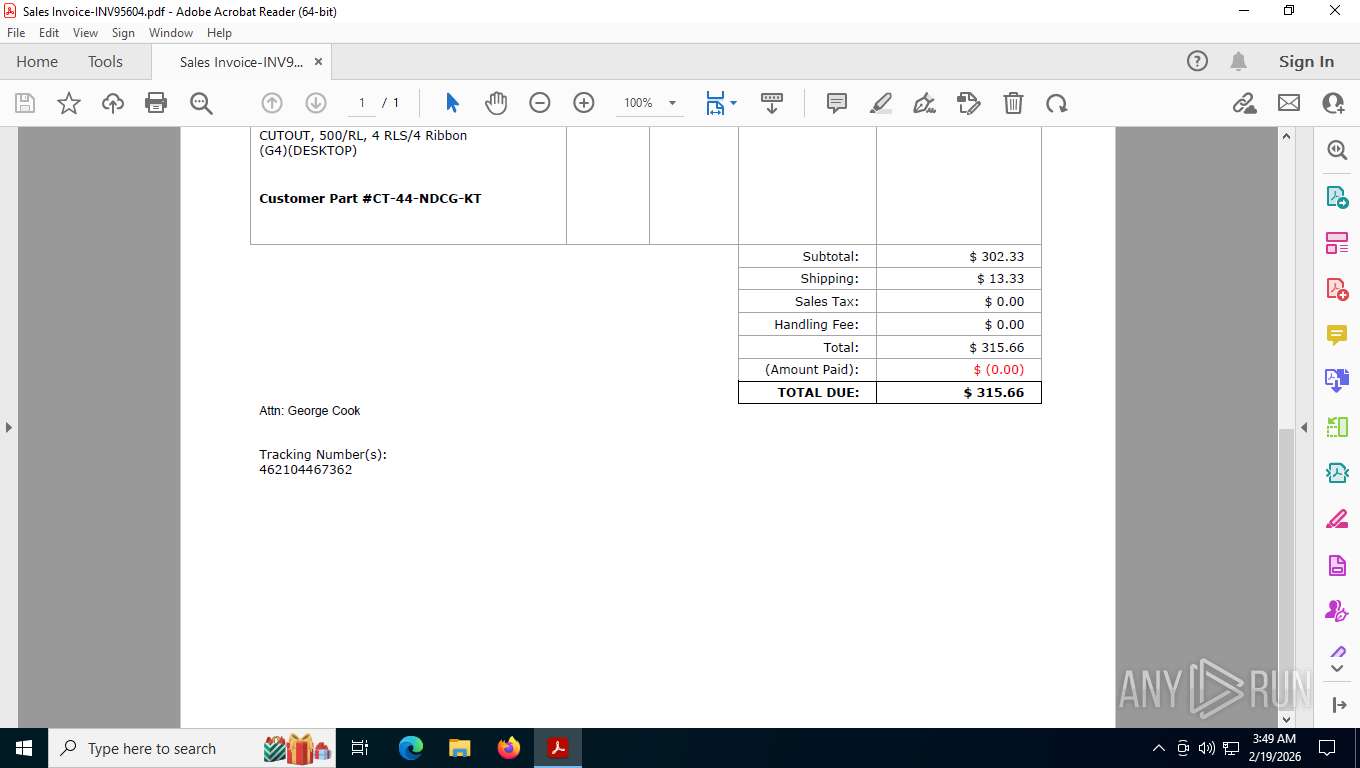Viewport: 1360px width, 768px height.
Task: Collapse the right pane with the arrow
Action: pyautogui.click(x=1304, y=428)
